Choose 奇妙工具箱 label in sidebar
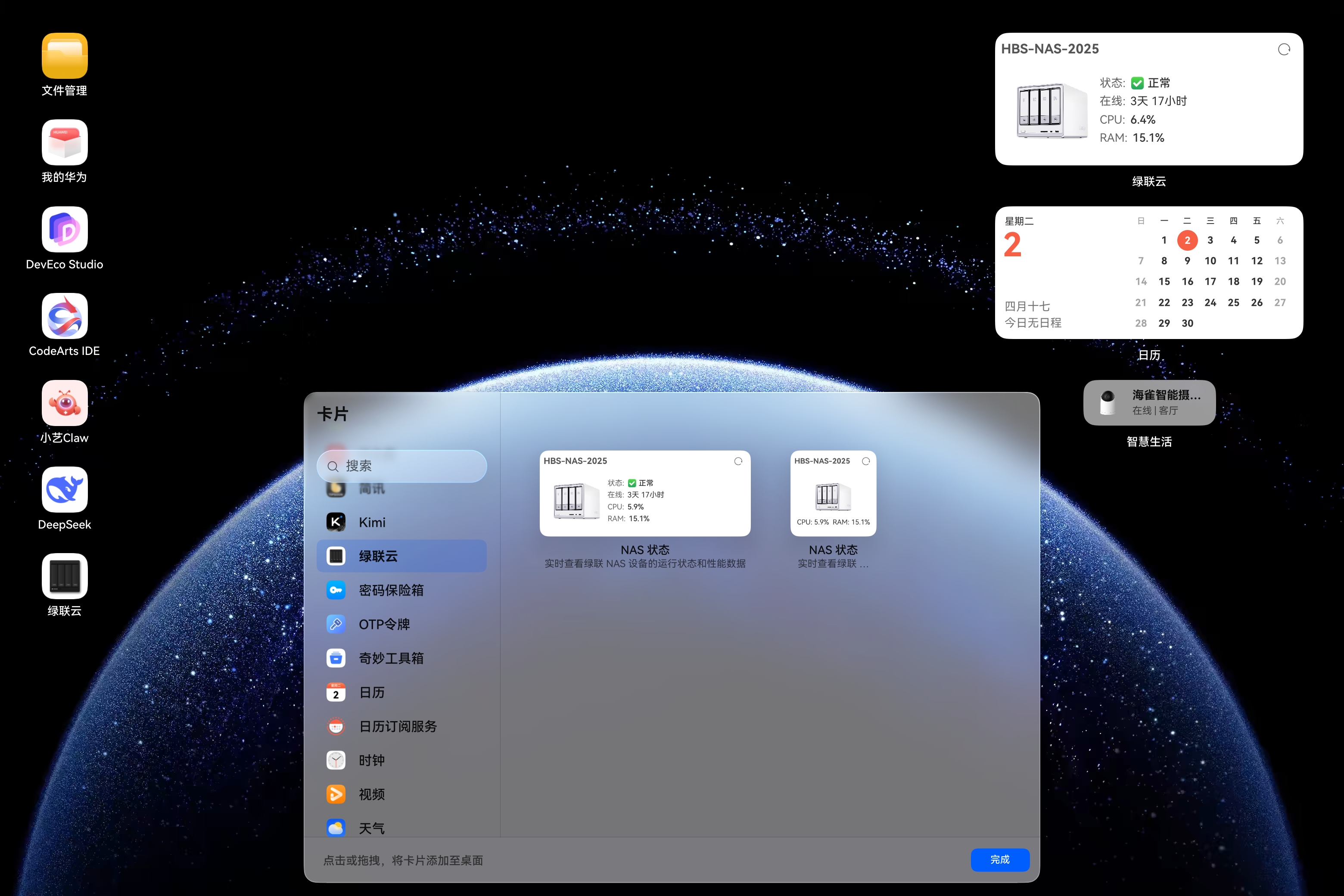This screenshot has height=896, width=1344. tap(392, 658)
